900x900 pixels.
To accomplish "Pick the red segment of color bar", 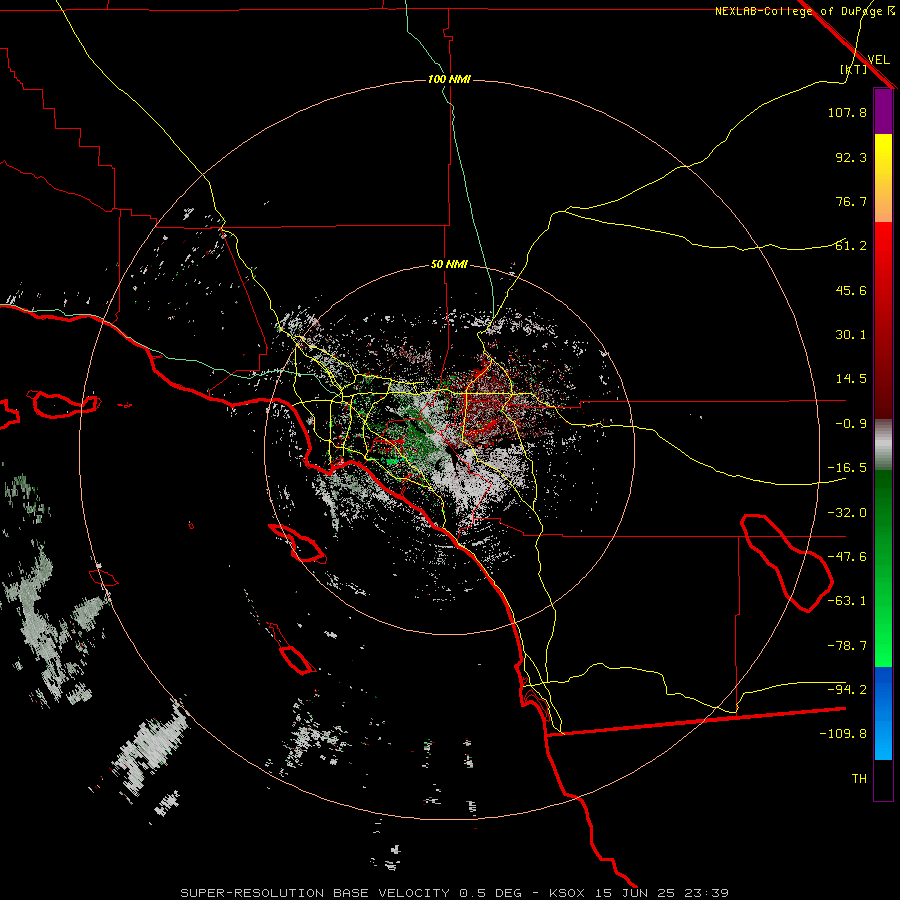I will 883,320.
